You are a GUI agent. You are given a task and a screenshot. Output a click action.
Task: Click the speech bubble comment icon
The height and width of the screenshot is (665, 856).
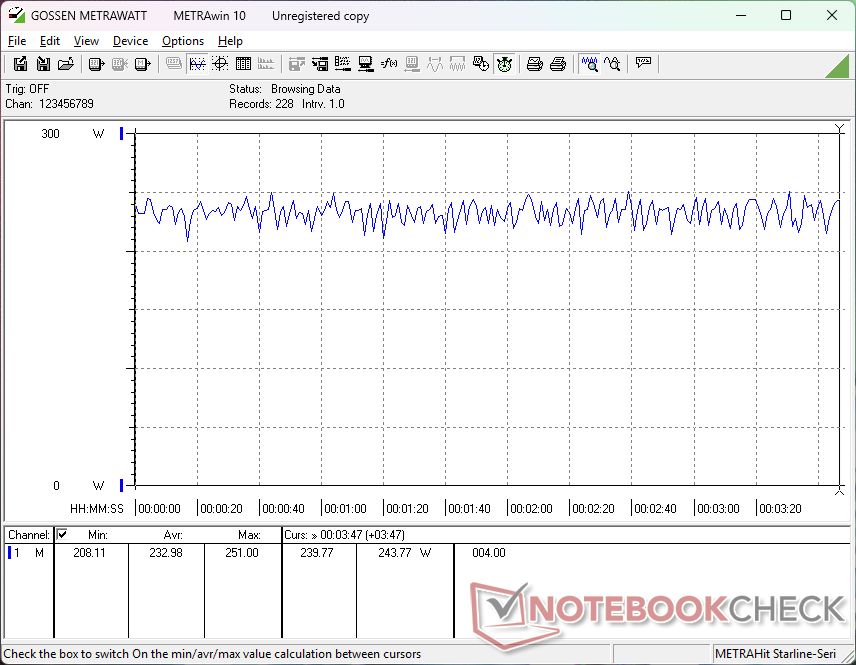point(644,64)
